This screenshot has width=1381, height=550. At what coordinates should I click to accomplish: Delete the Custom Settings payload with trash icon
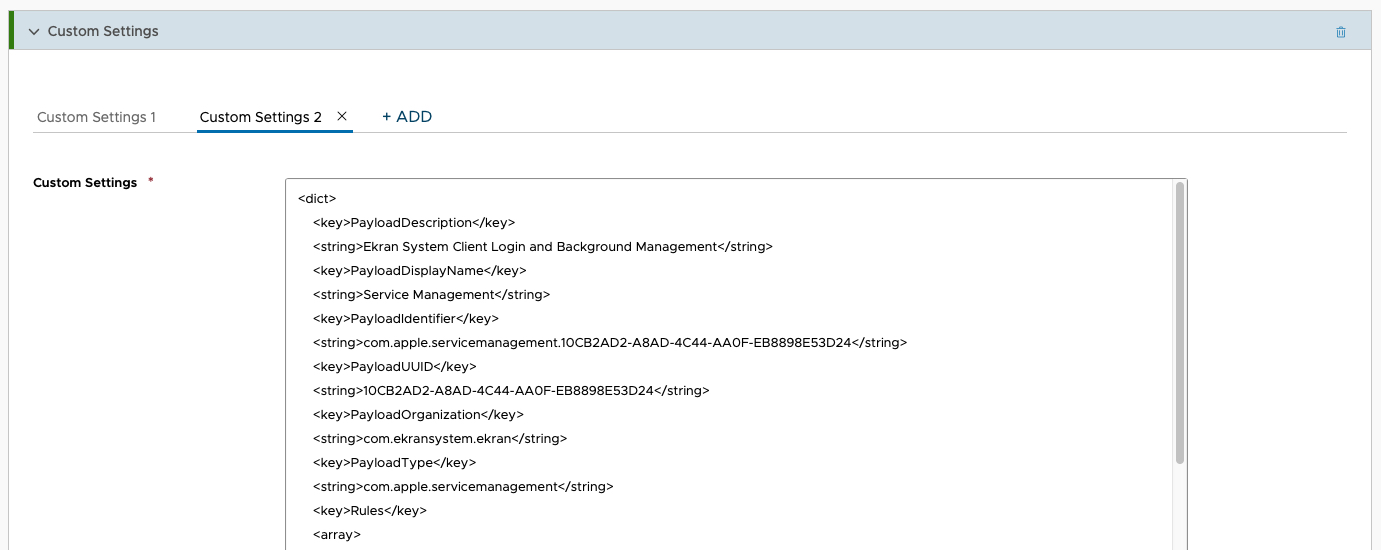1341,32
